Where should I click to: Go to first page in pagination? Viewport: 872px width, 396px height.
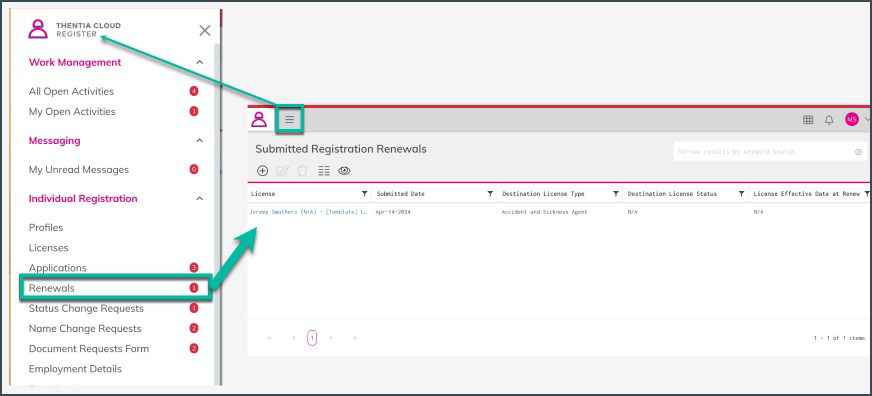(x=270, y=338)
